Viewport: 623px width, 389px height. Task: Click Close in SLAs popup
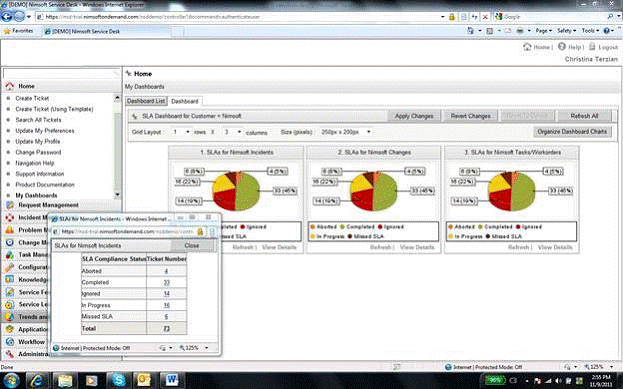(192, 246)
